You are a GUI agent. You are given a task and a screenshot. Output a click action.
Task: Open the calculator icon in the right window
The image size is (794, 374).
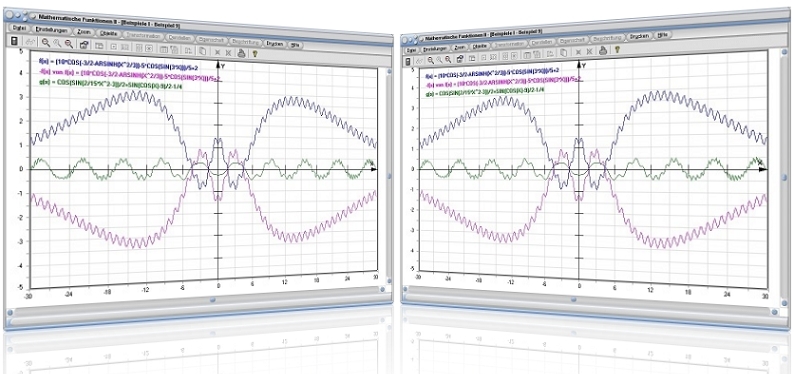pyautogui.click(x=408, y=61)
